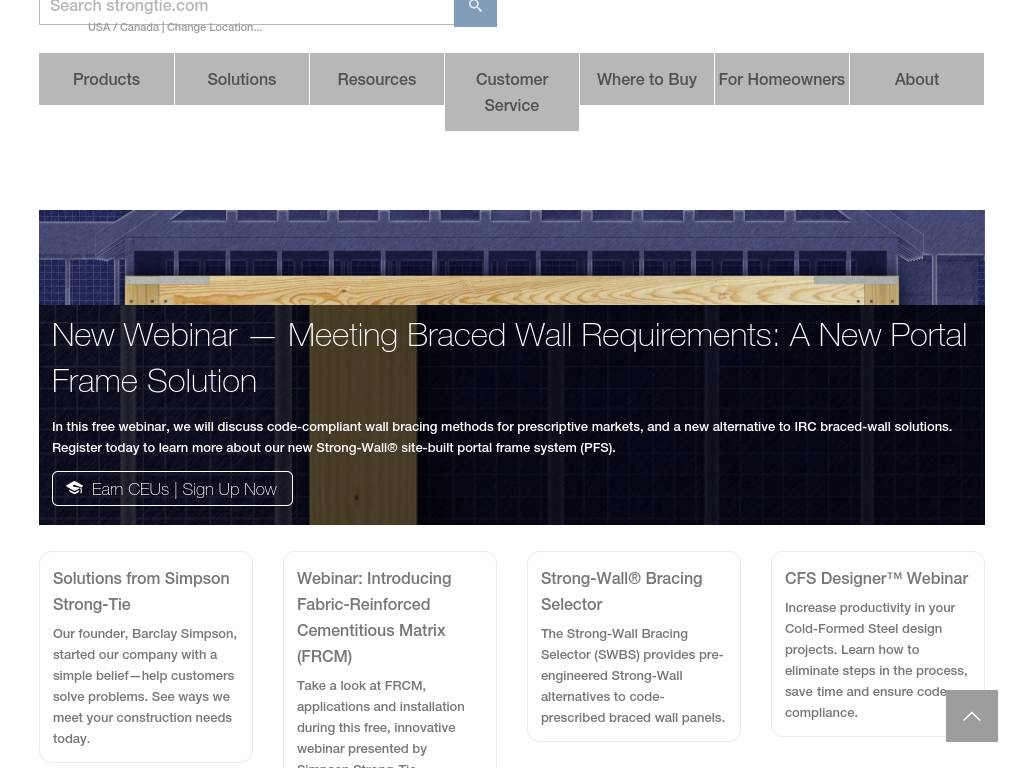
Task: Click text 'The Strong-Wall Bracing' description
Action: coord(614,633)
